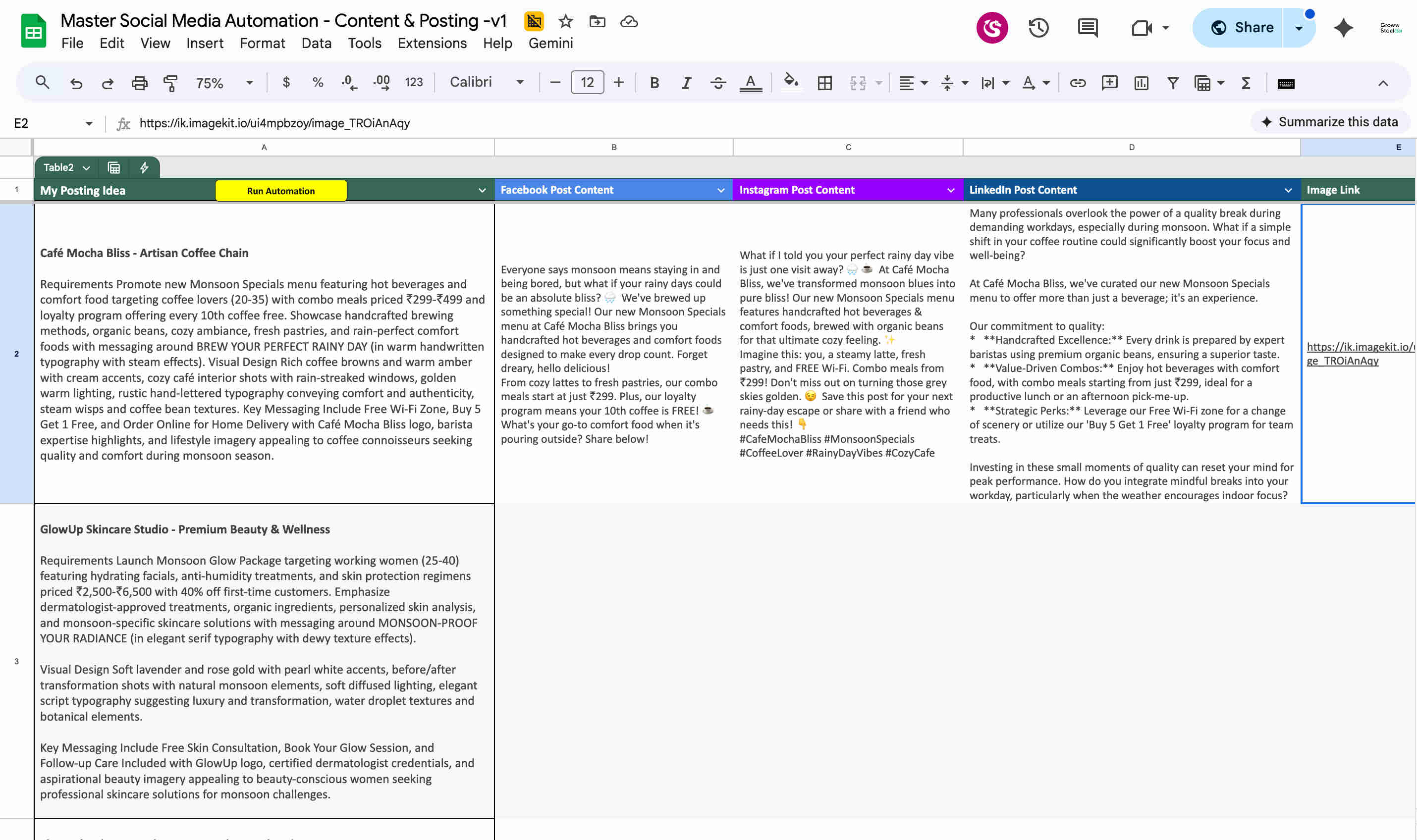Open text wrapping dropdown
This screenshot has height=840, width=1417.
(995, 83)
